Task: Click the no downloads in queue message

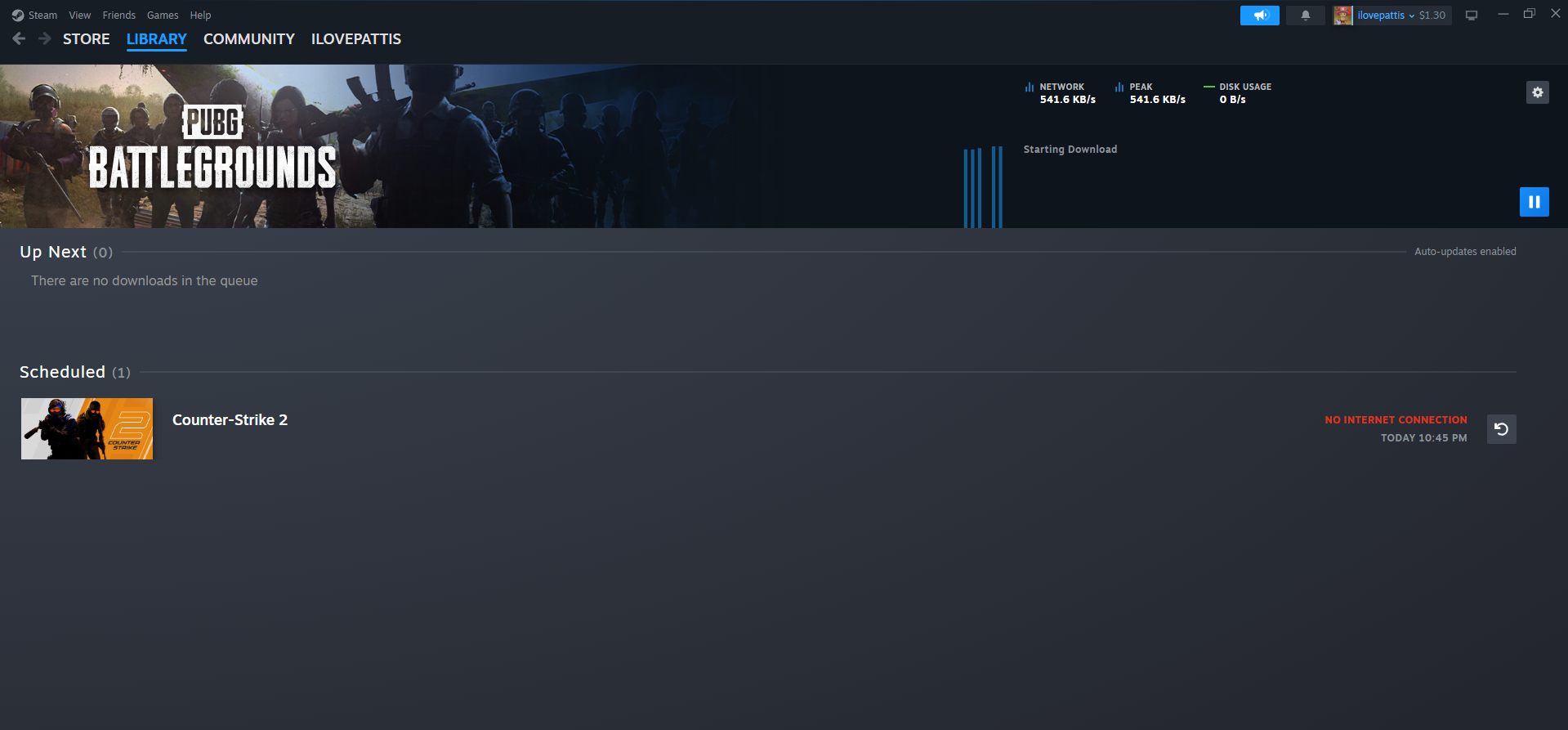Action: [x=145, y=280]
